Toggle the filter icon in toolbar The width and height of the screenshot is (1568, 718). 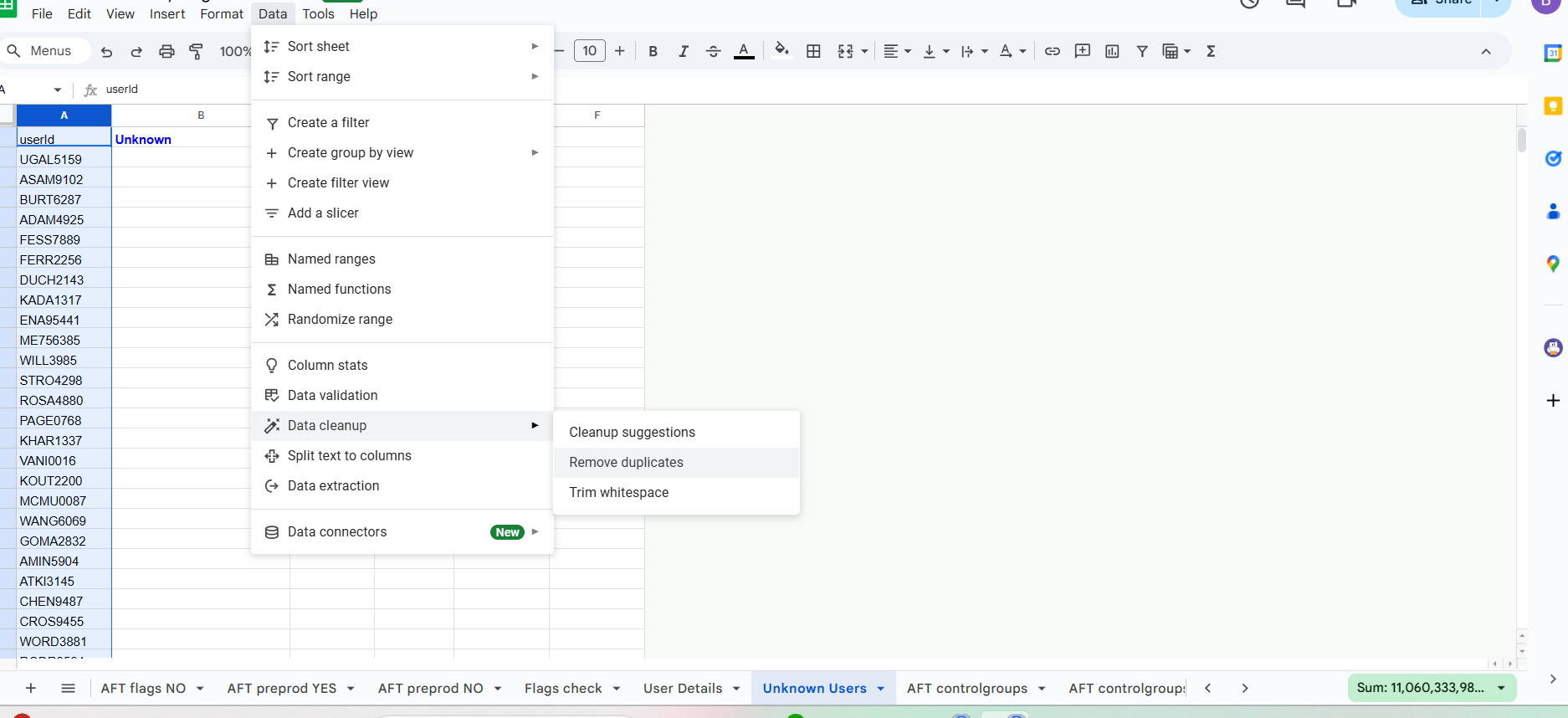1142,51
